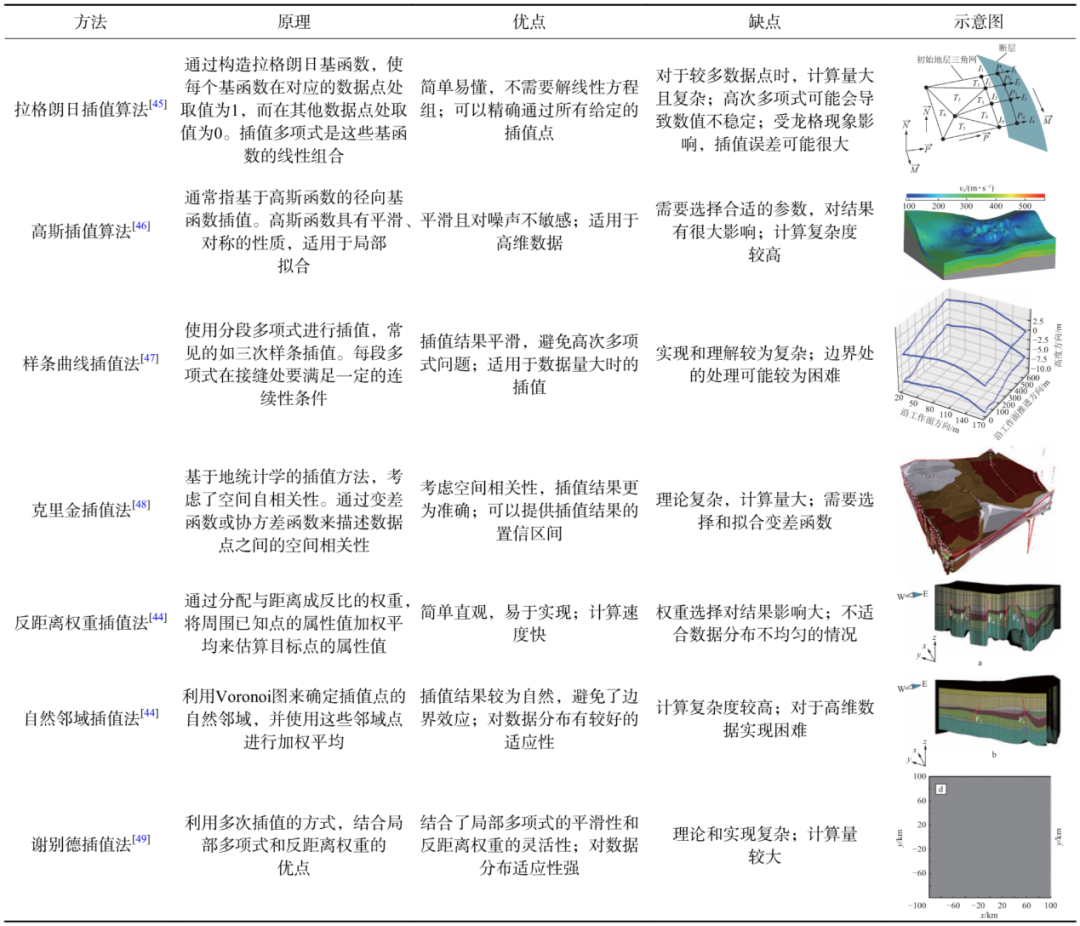The height and width of the screenshot is (926, 1080).
Task: Follow reference [47] beside 样条曲线插值法
Action: click(149, 357)
